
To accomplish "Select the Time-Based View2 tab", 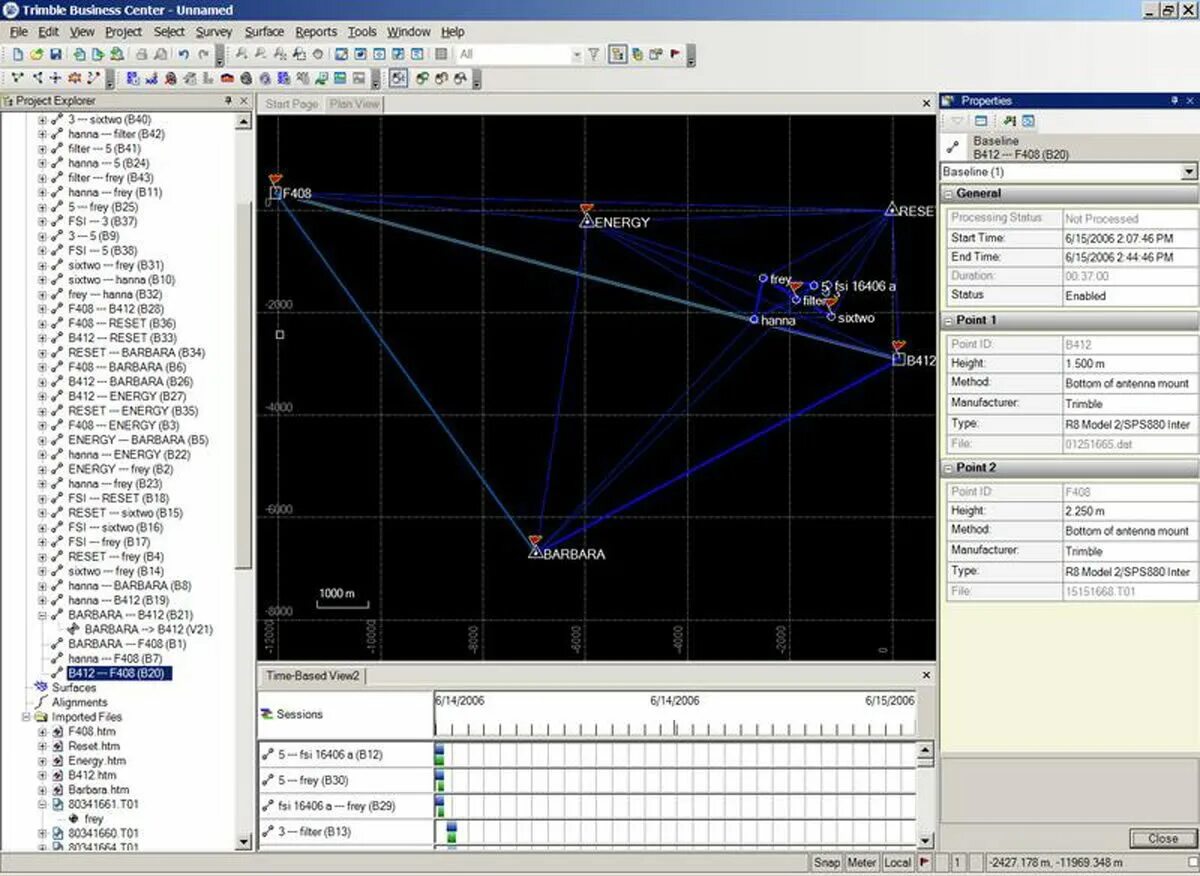I will coord(312,676).
